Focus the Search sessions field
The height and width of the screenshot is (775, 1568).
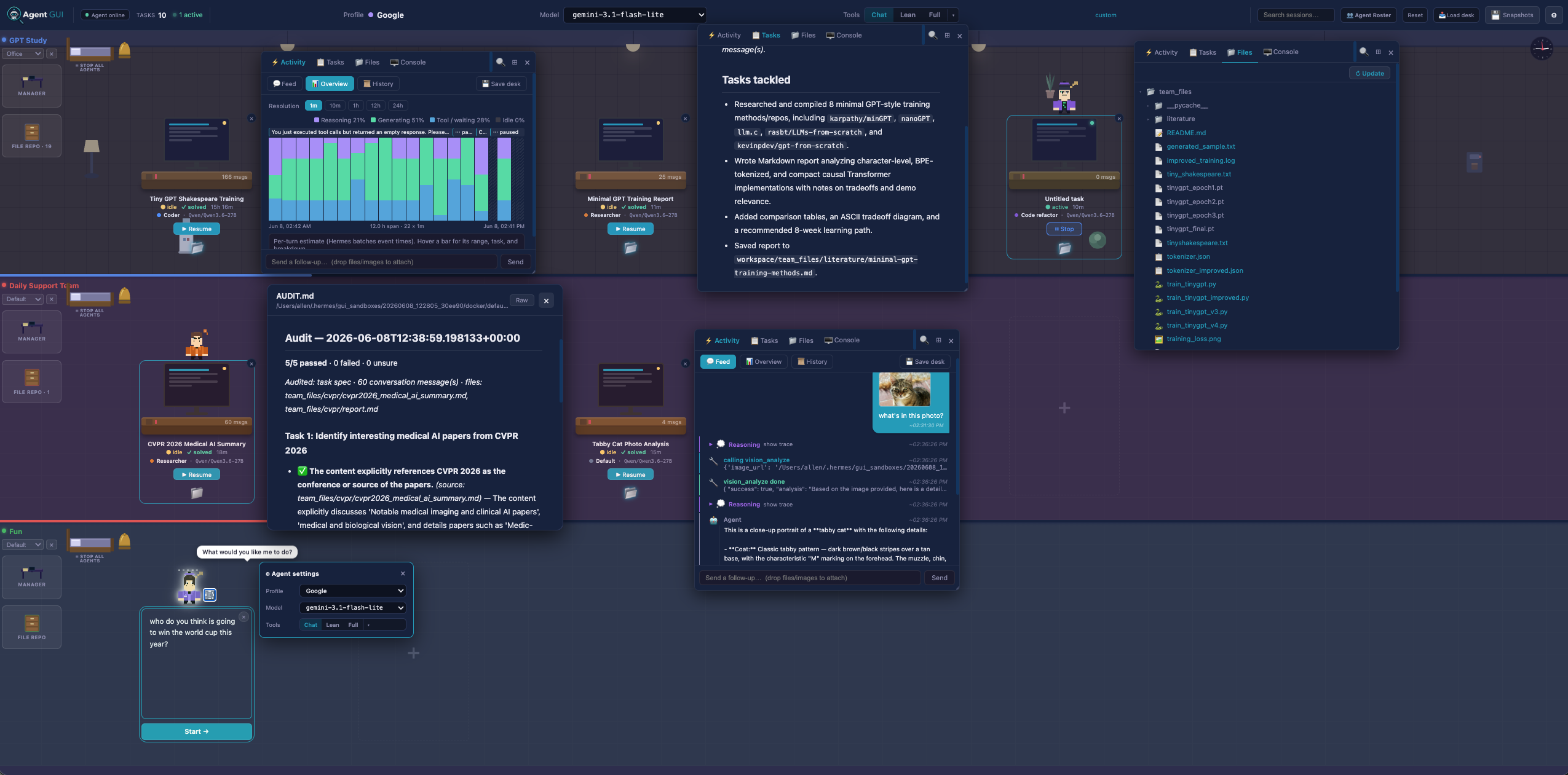[x=1296, y=15]
